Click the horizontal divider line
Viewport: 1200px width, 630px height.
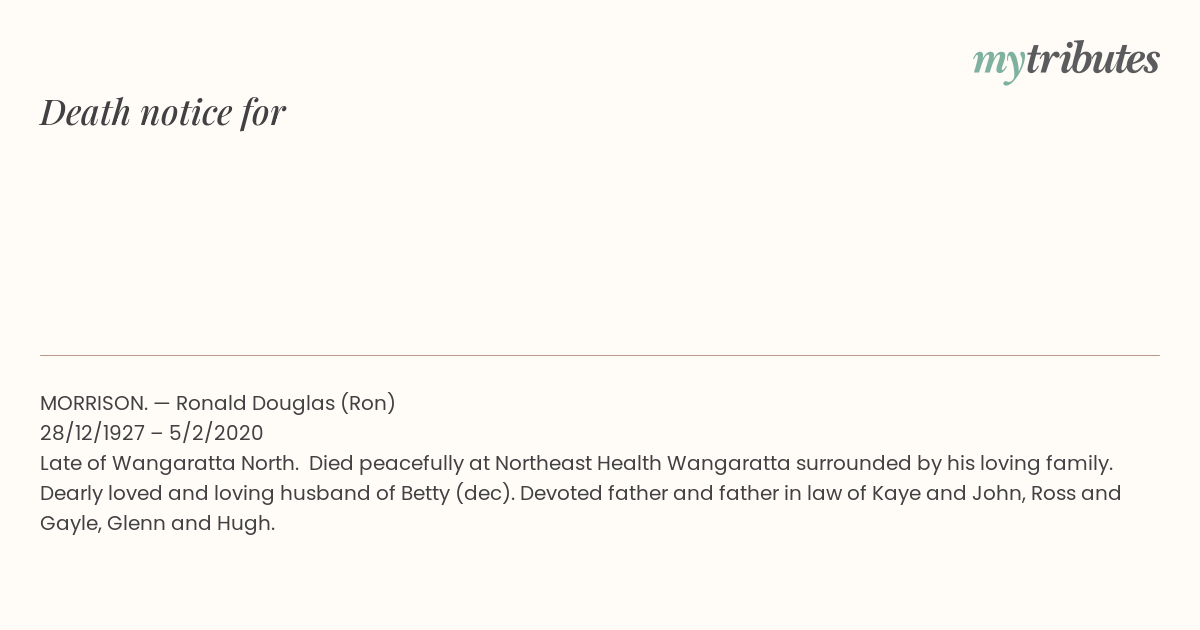tap(600, 355)
